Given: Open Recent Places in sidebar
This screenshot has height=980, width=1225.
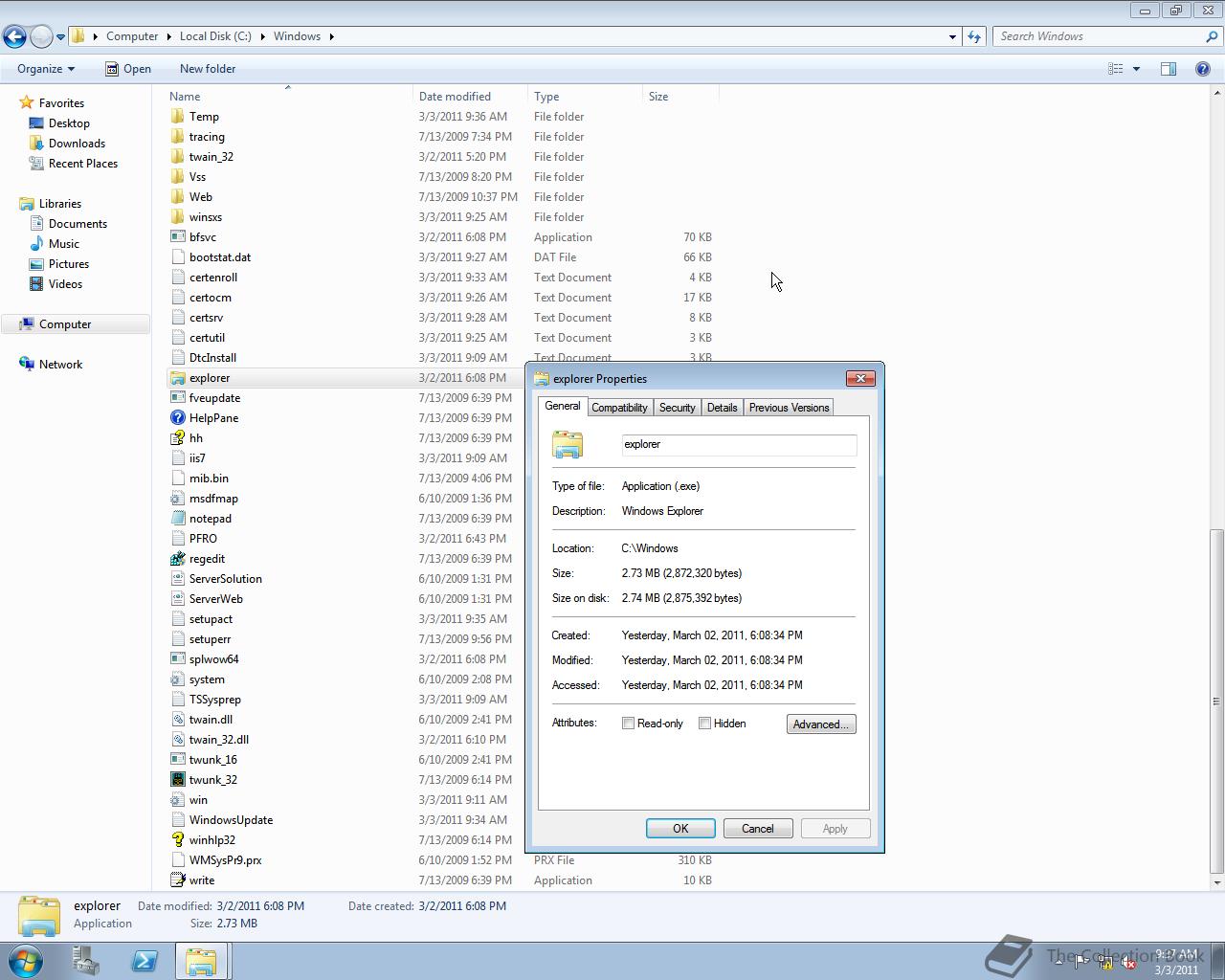Looking at the screenshot, I should point(83,164).
